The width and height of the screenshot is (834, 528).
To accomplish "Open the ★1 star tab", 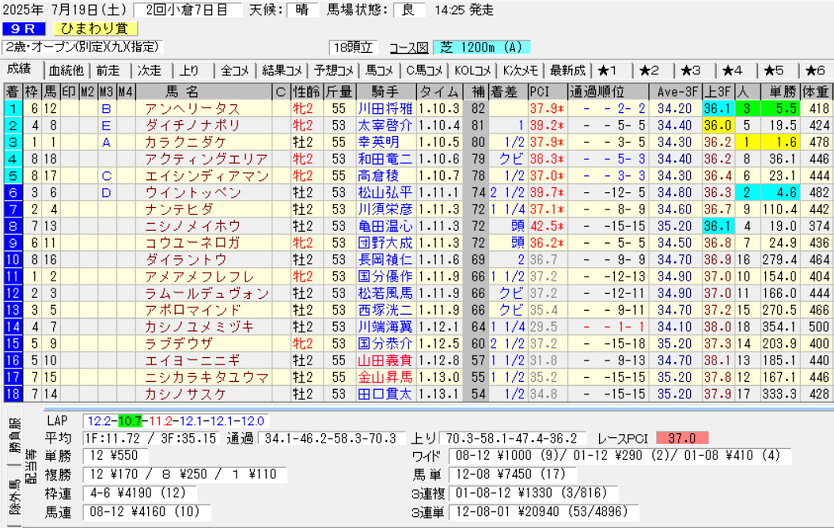I will pos(608,70).
